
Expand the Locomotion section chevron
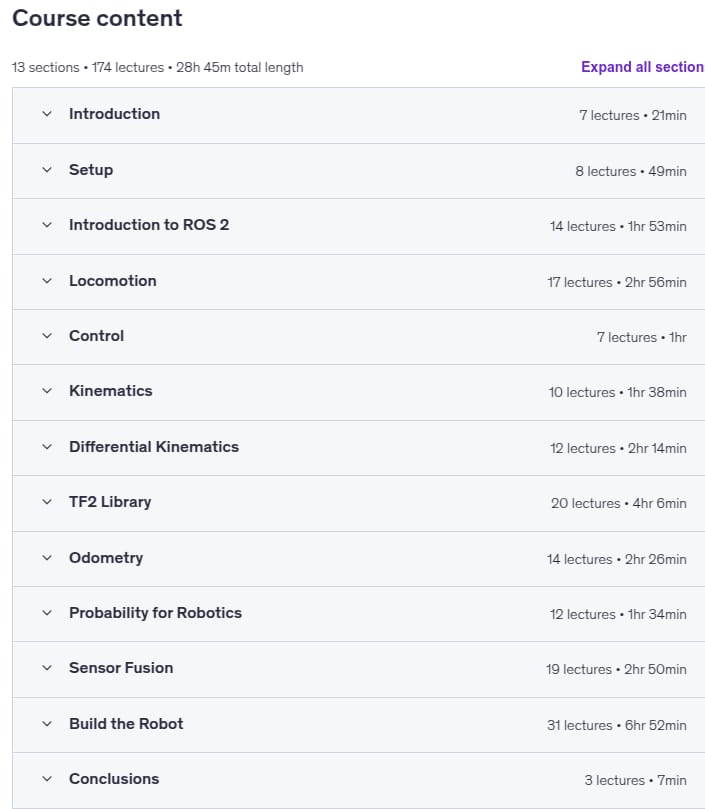tap(47, 281)
